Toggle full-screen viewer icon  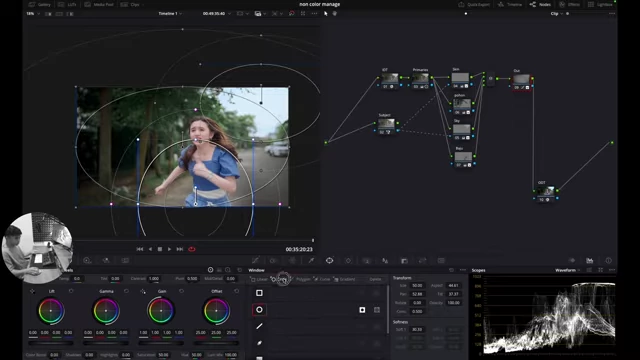[x=303, y=13]
